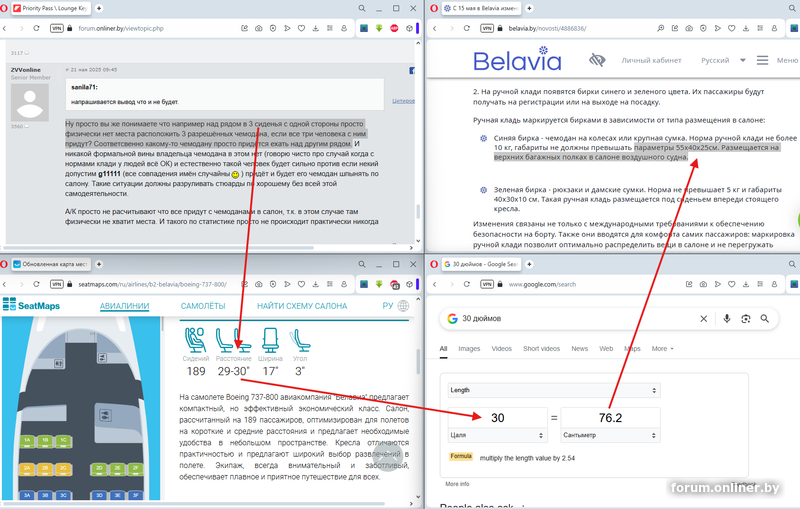Click the converter input showing 30
The height and width of the screenshot is (509, 800).
(x=497, y=418)
